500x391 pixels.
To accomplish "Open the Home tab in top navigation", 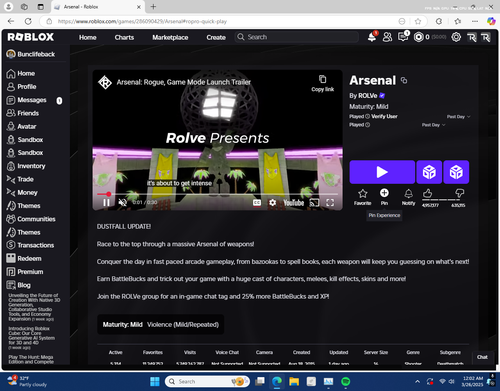I will (x=88, y=37).
